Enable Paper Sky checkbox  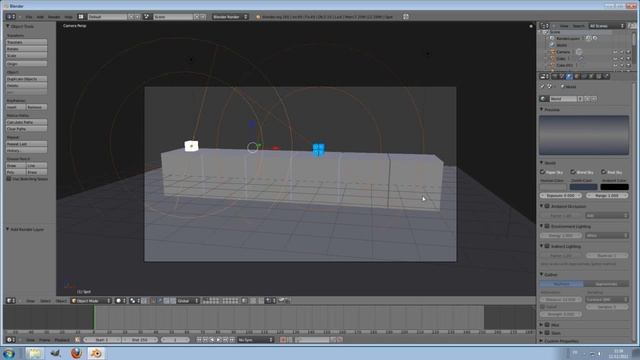coord(543,172)
